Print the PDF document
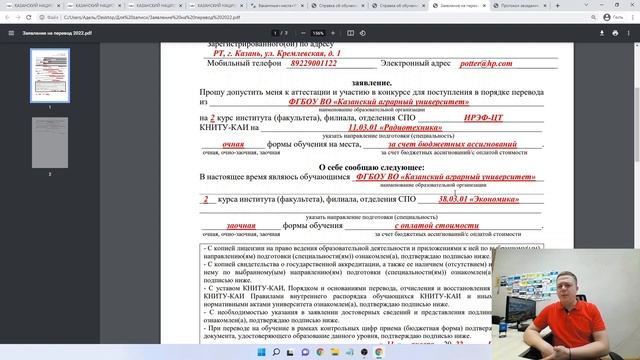Image resolution: width=640 pixels, height=360 pixels. 615,33
